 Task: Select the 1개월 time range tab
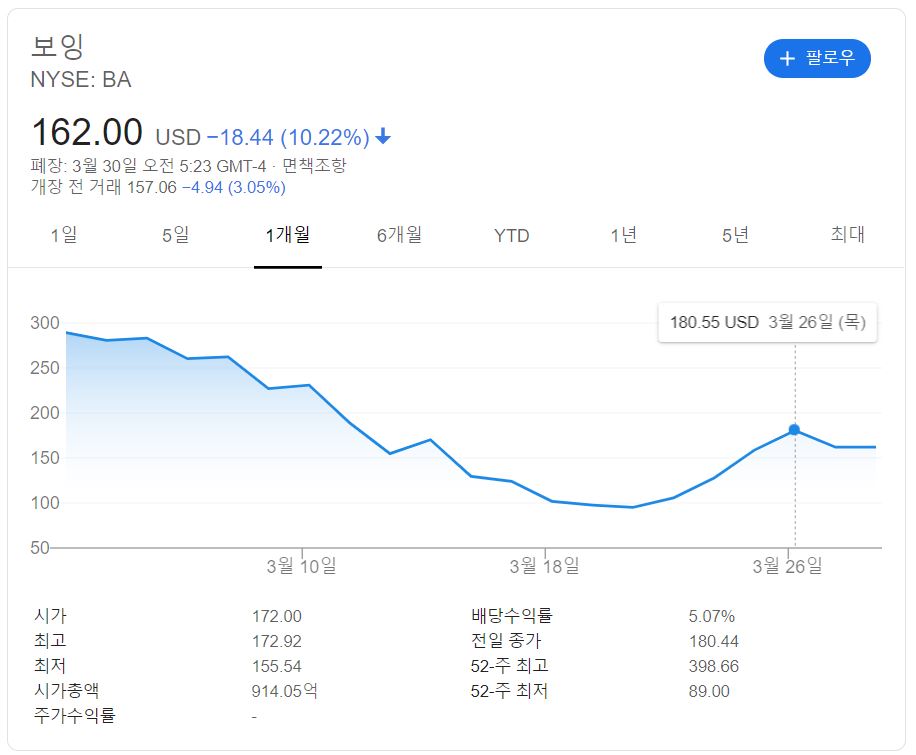(x=287, y=235)
